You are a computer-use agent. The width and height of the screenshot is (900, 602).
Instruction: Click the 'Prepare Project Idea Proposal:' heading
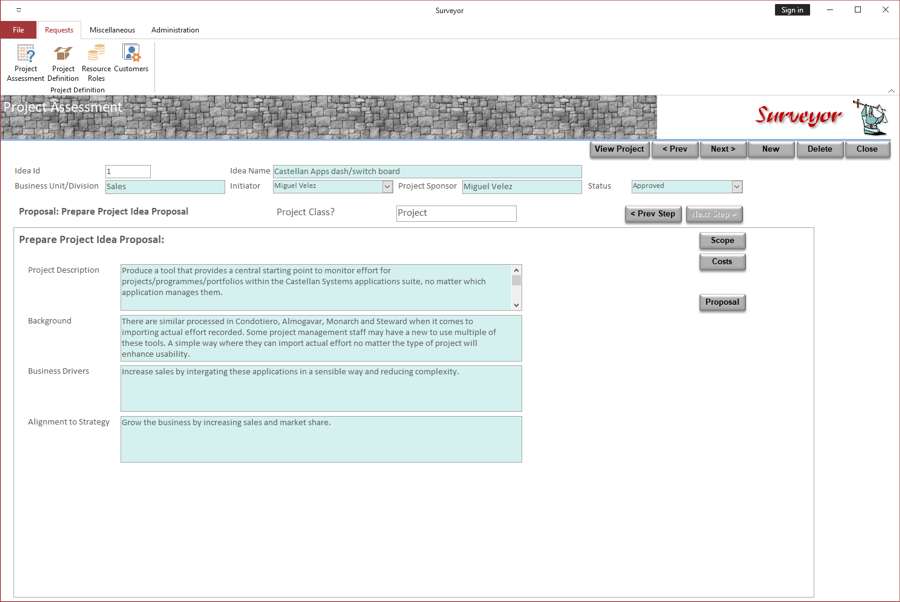pyautogui.click(x=91, y=240)
